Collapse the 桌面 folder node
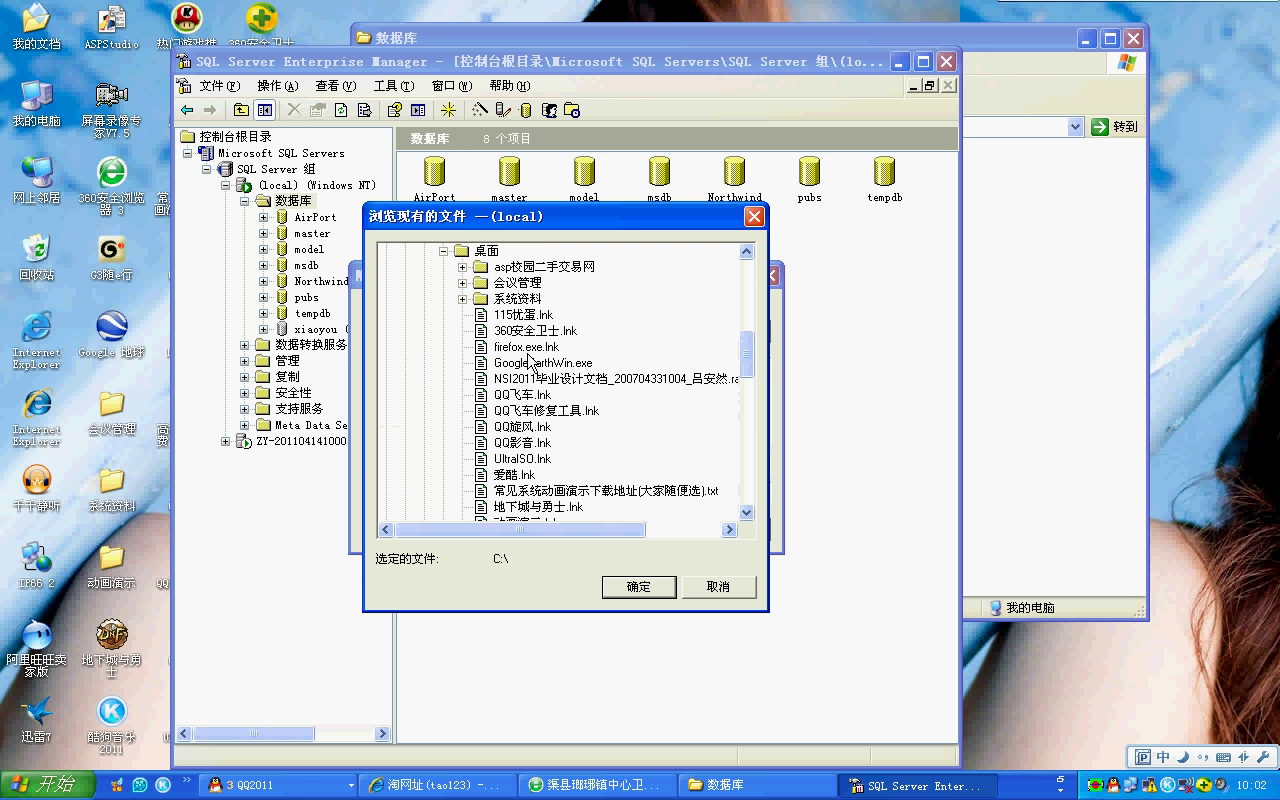The height and width of the screenshot is (800, 1280). 445,251
